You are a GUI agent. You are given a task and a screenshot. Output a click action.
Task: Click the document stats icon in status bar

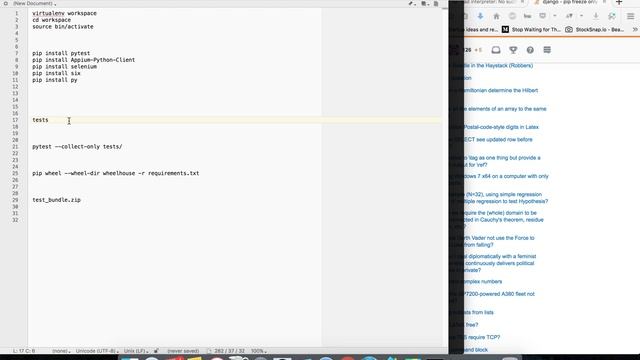[x=209, y=351]
